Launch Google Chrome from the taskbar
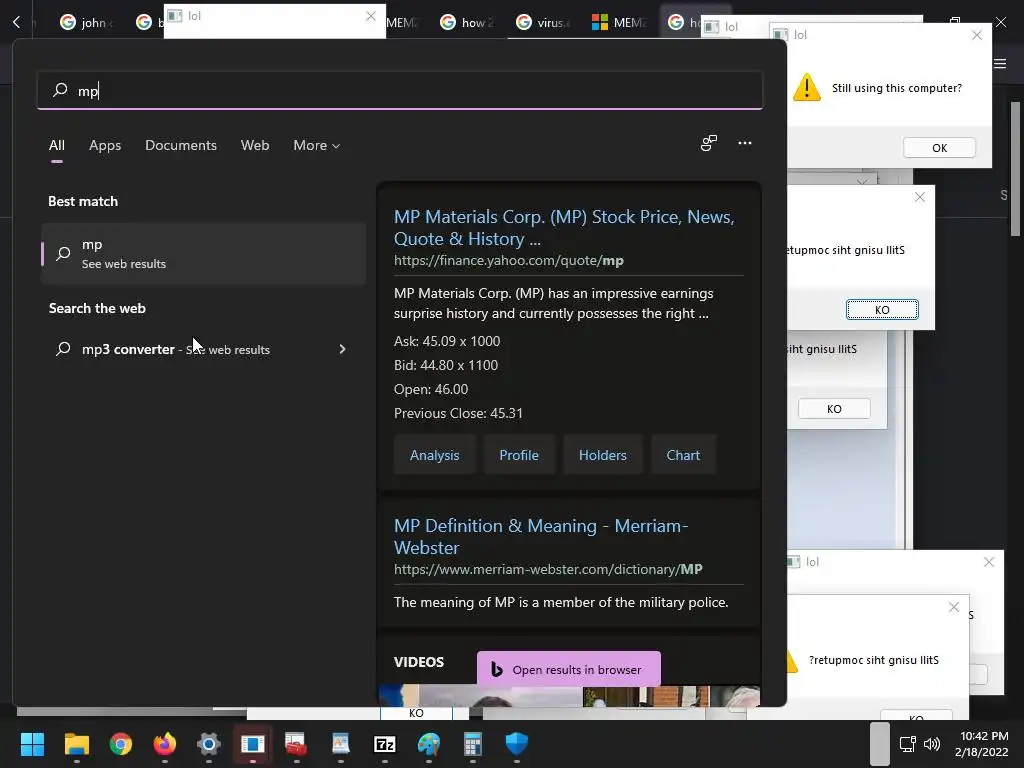Image resolution: width=1024 pixels, height=768 pixels. pos(121,743)
